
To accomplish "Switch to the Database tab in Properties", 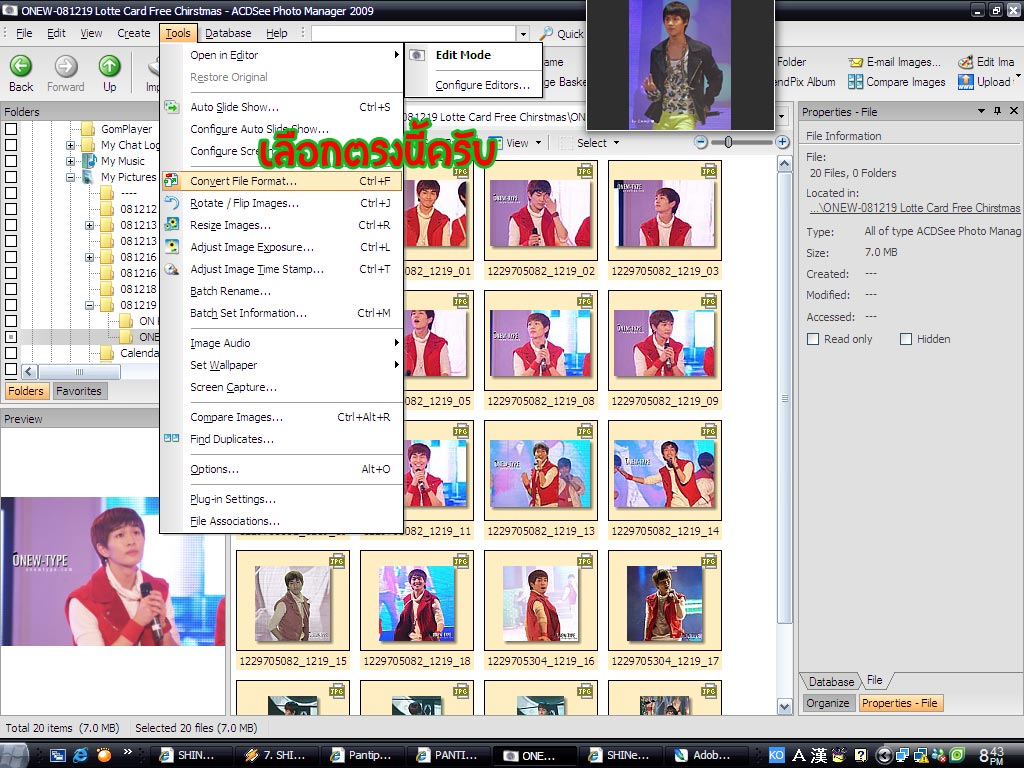I will tap(831, 681).
